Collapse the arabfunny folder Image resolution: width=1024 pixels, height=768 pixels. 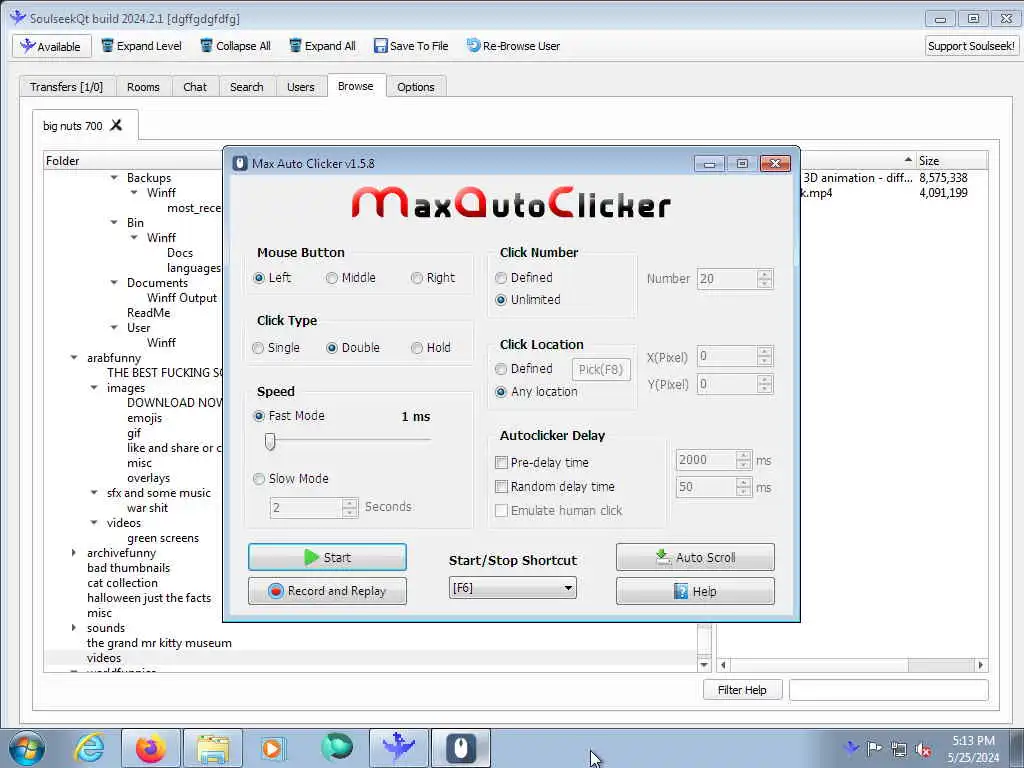[74, 358]
